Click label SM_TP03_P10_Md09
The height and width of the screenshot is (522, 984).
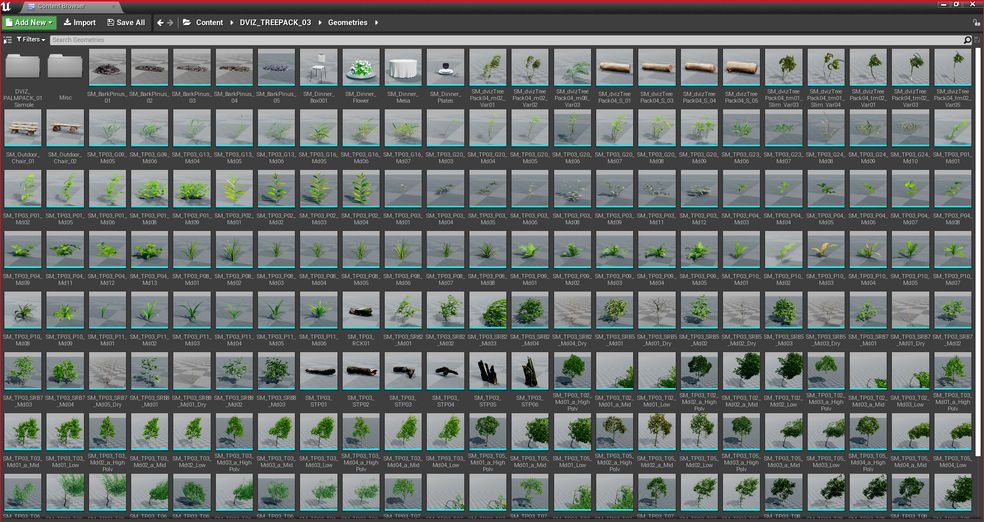65,340
